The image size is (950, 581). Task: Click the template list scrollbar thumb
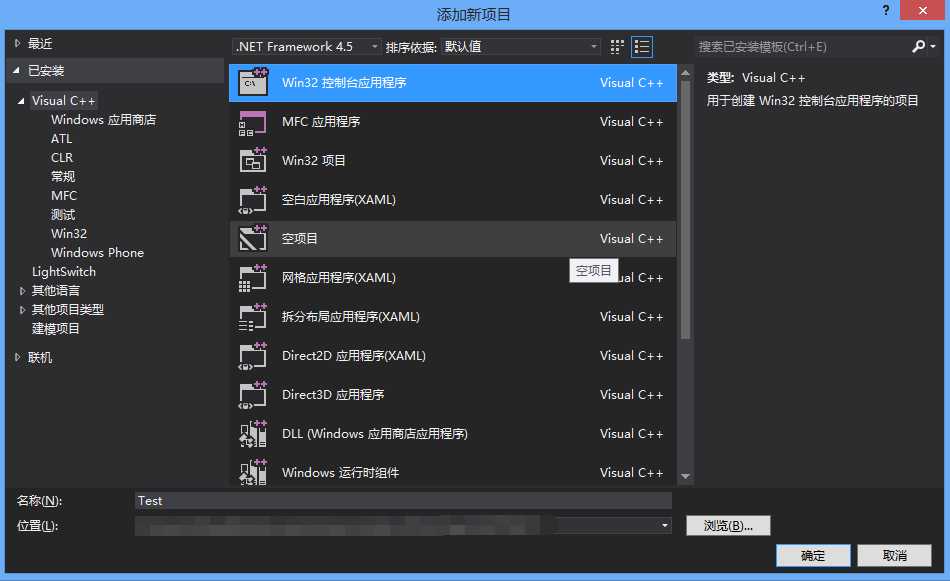point(685,209)
